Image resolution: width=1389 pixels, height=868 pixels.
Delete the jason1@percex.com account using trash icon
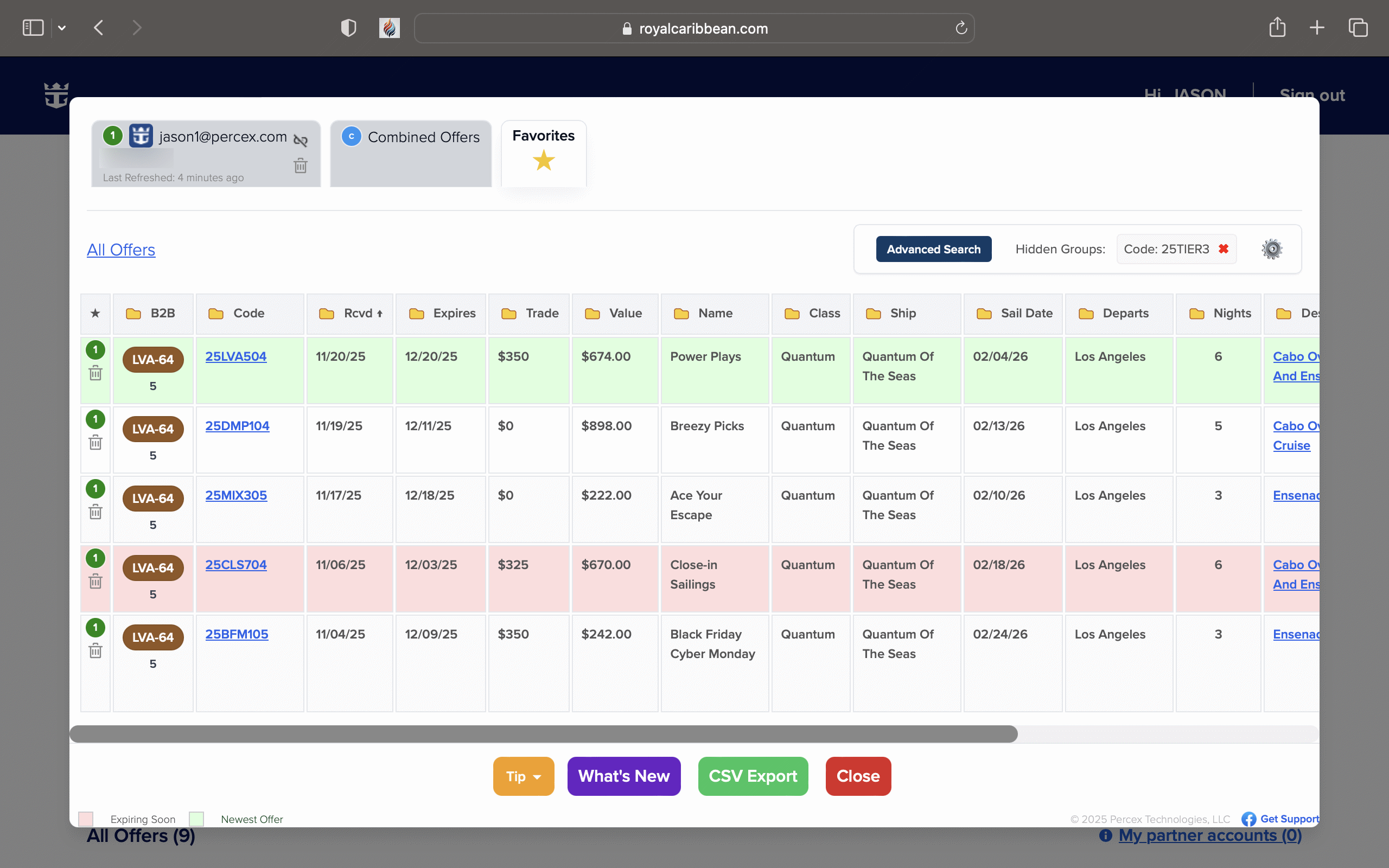(x=300, y=166)
